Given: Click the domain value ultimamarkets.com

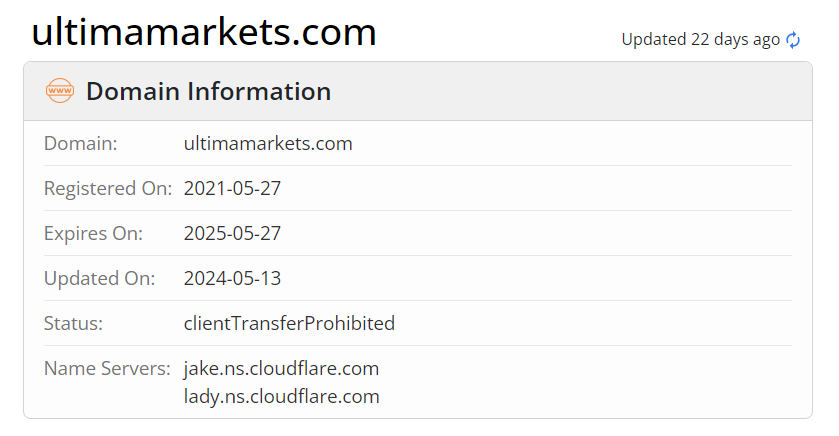Looking at the screenshot, I should click(268, 143).
